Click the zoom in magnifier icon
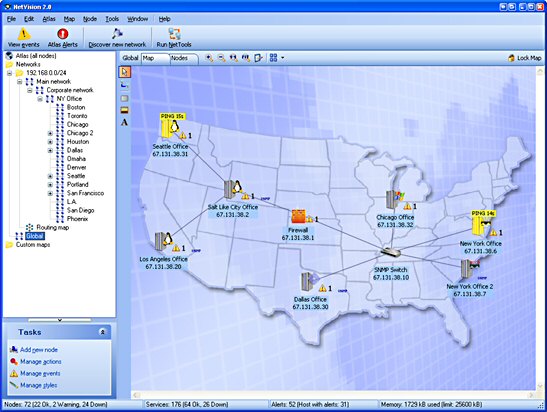This screenshot has height=412, width=547. (209, 58)
